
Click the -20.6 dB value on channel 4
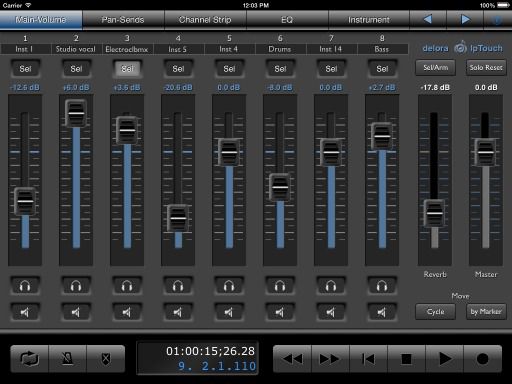tap(178, 88)
